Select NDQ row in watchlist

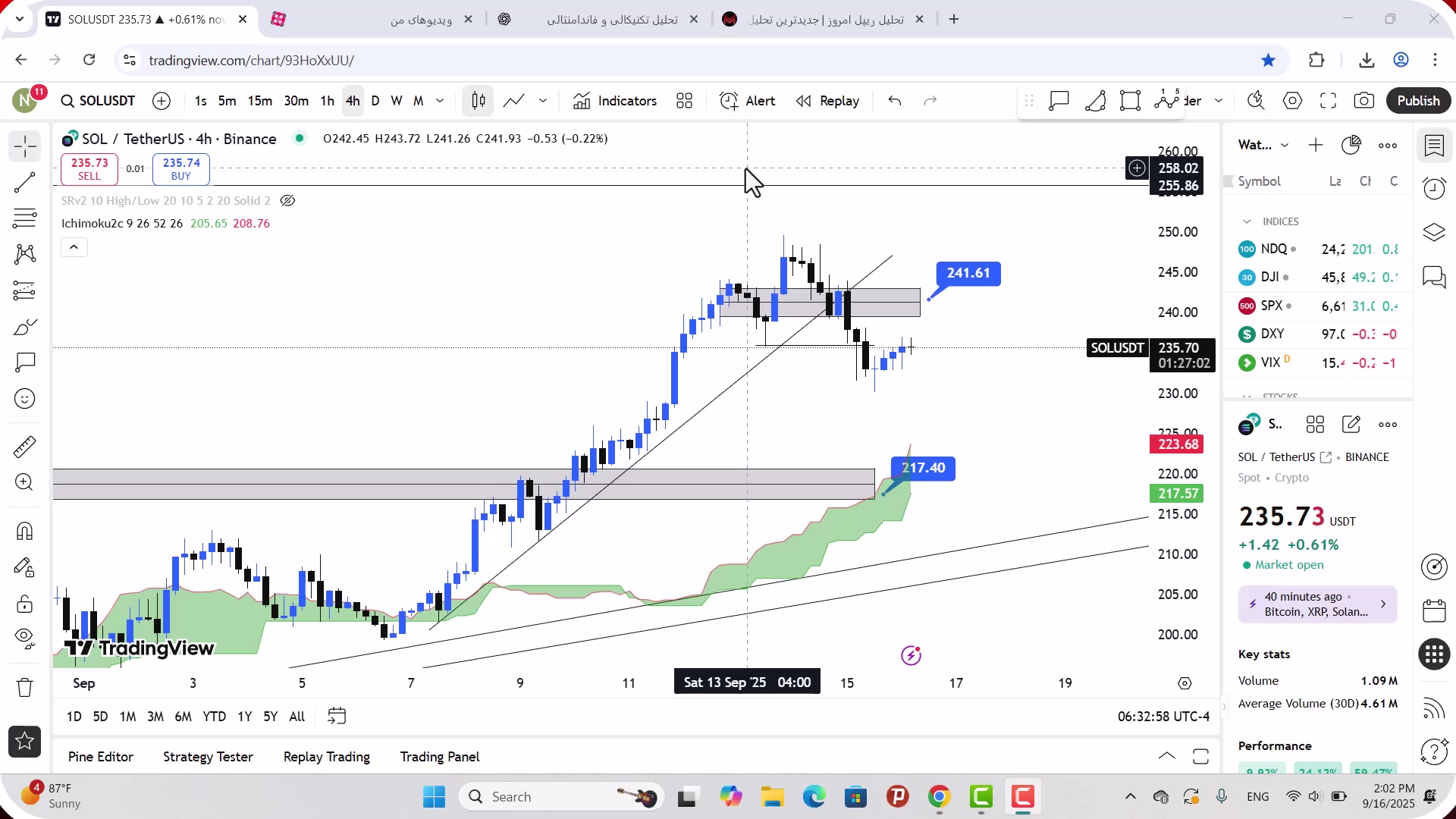pyautogui.click(x=1318, y=249)
